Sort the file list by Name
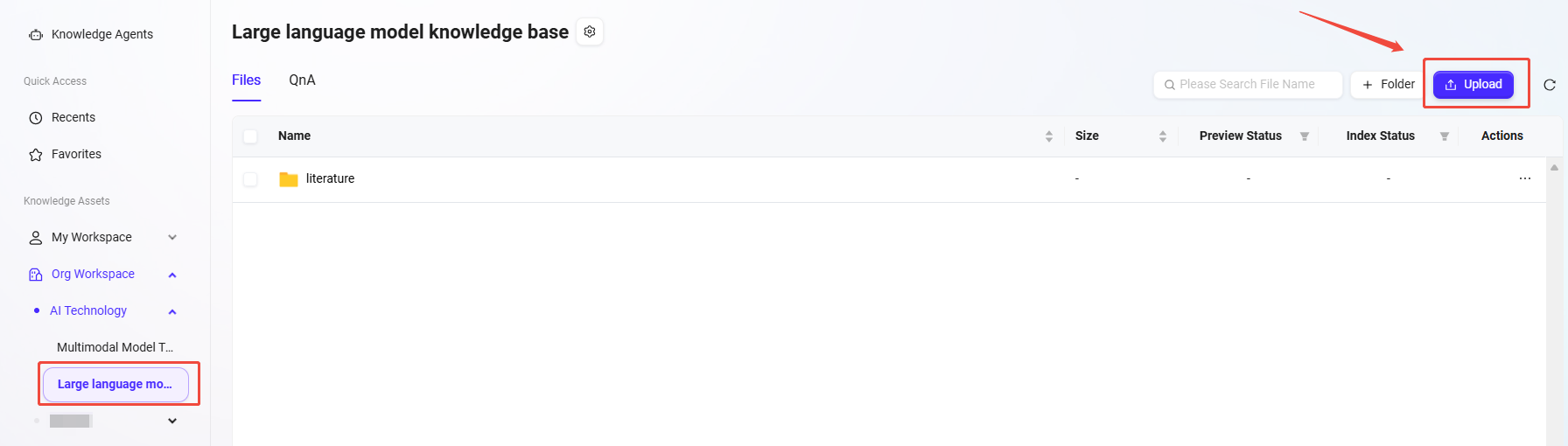Image resolution: width=1568 pixels, height=446 pixels. point(1049,136)
